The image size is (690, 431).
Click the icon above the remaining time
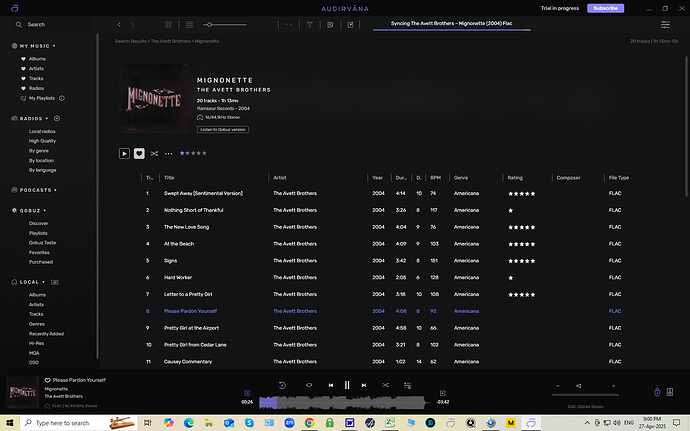(x=443, y=393)
